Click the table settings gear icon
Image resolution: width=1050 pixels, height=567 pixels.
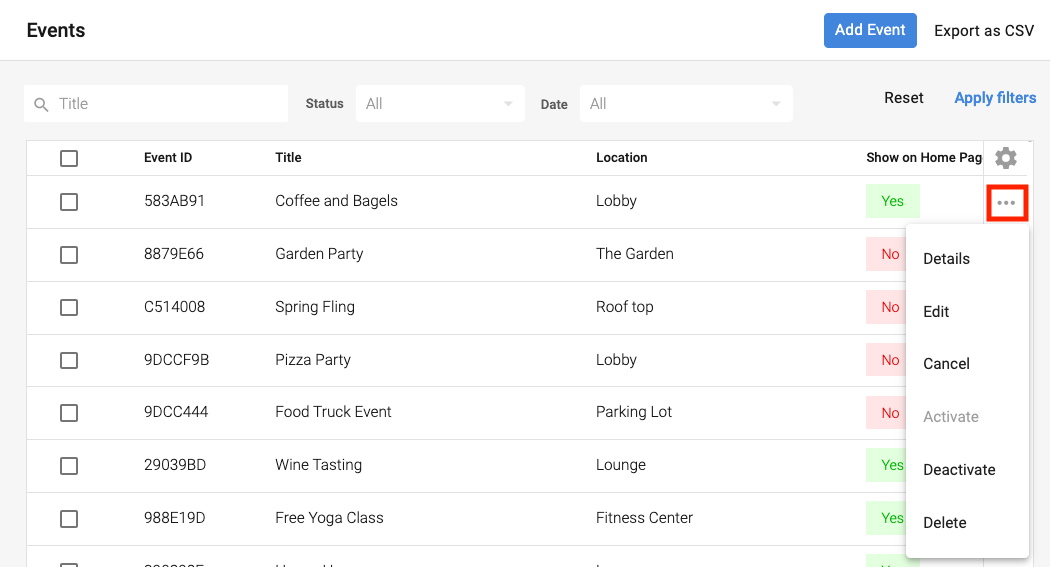[x=1006, y=158]
